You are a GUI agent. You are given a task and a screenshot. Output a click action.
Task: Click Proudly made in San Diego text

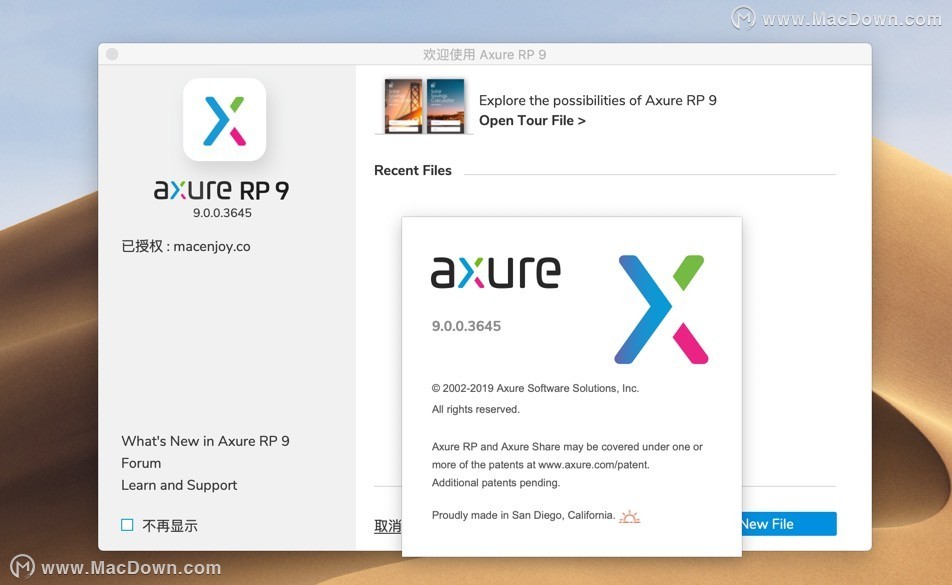point(523,515)
